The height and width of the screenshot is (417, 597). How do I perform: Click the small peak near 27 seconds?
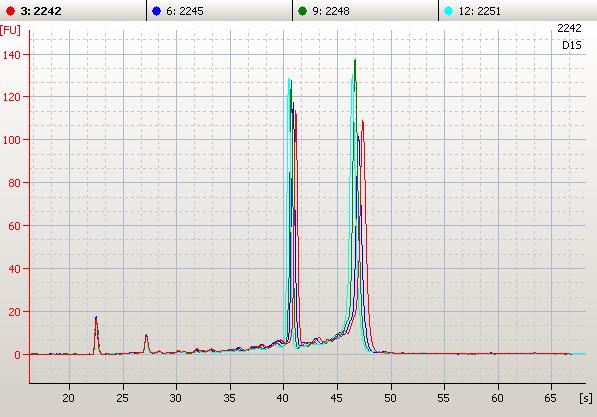(x=146, y=344)
